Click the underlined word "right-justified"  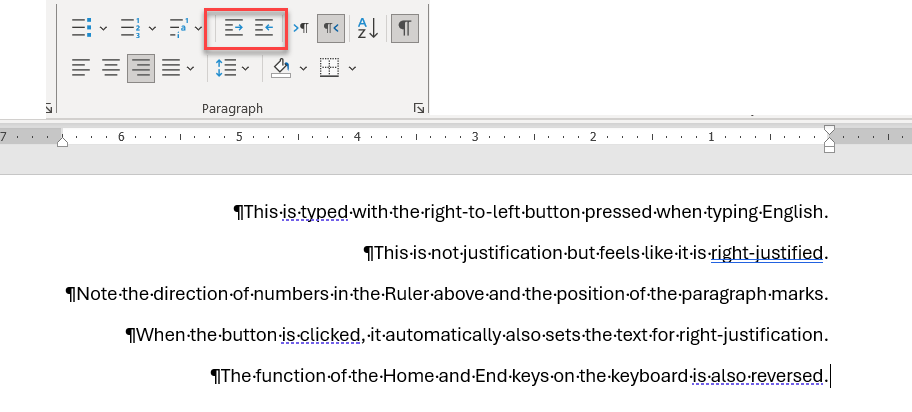tap(767, 253)
